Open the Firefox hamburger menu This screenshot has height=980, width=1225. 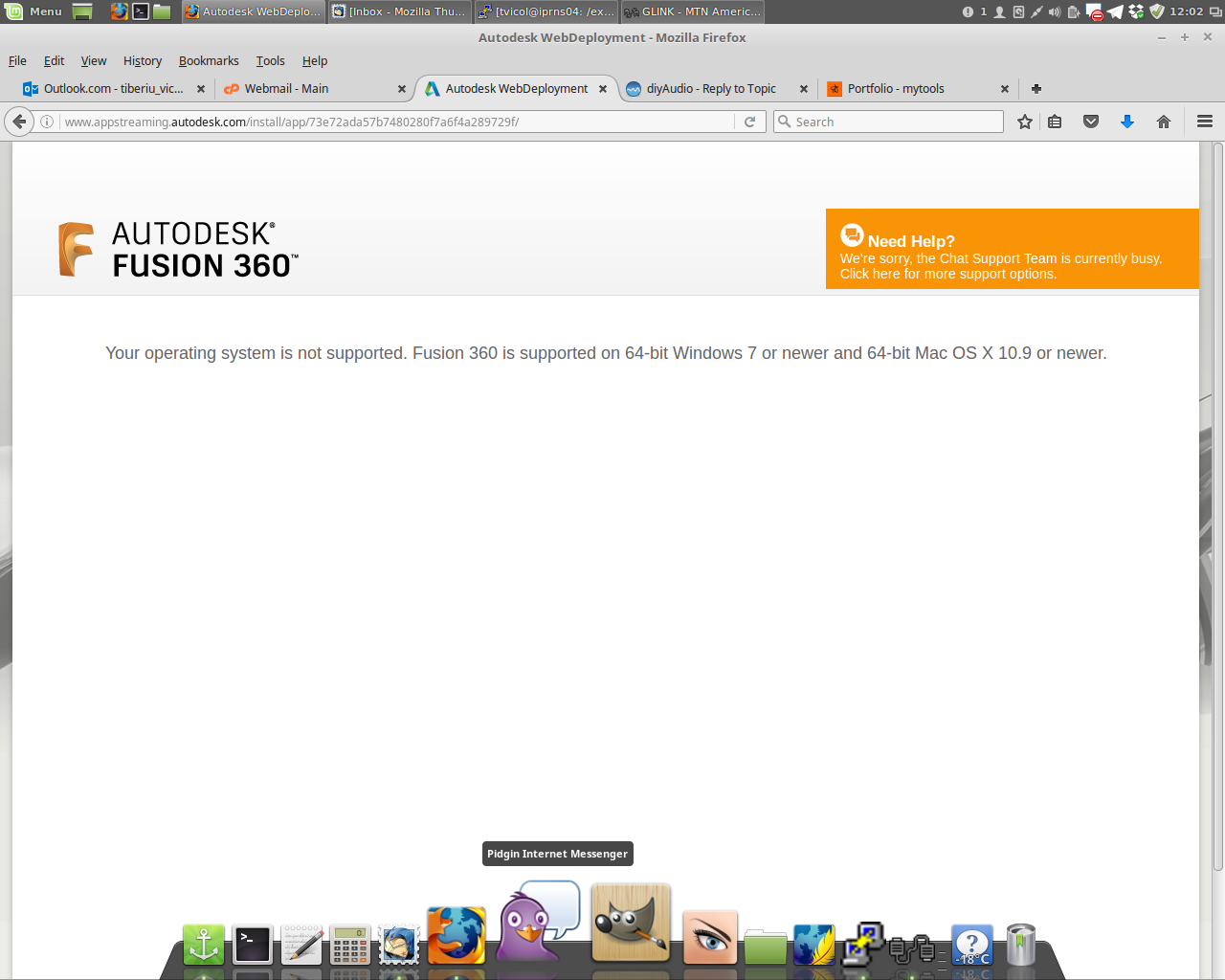click(x=1205, y=122)
